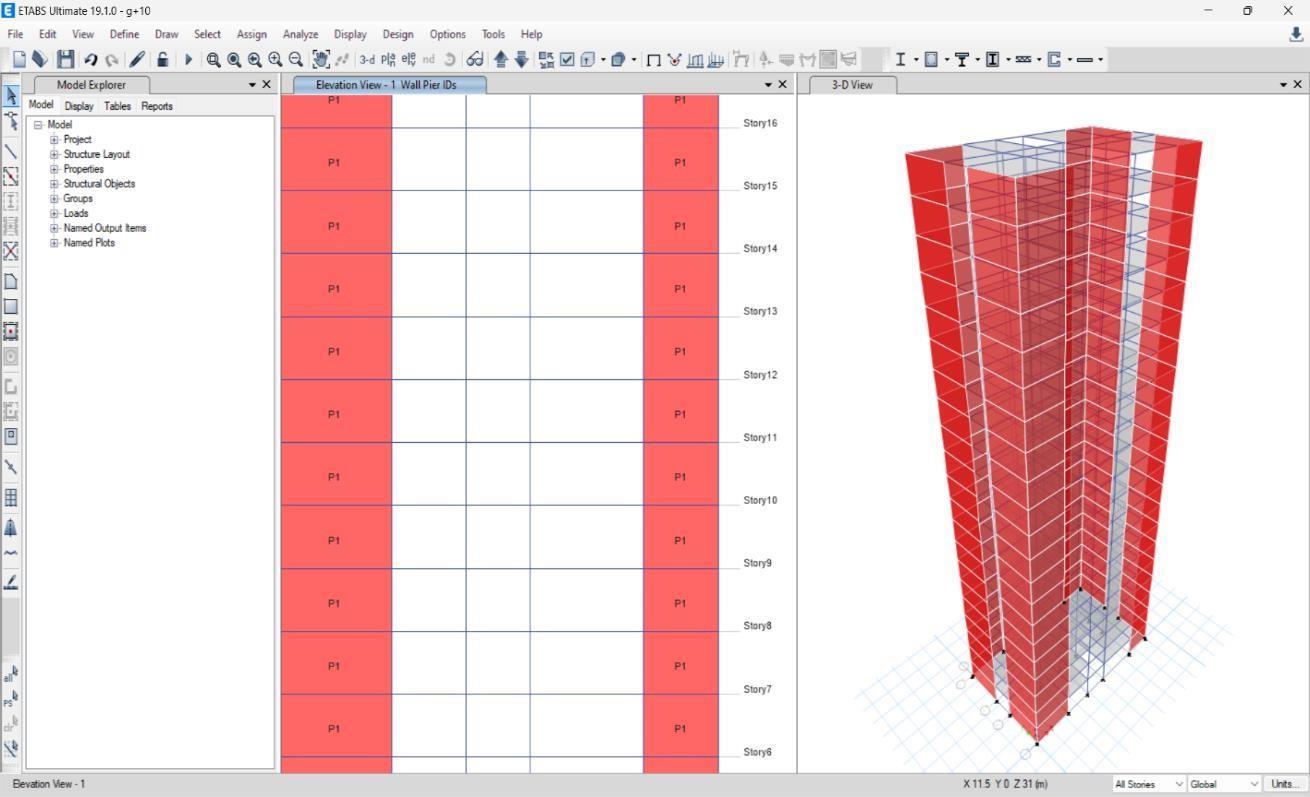Click the Intersecting Line Select icon
Viewport: 1310px width, 797px height.
click(11, 748)
